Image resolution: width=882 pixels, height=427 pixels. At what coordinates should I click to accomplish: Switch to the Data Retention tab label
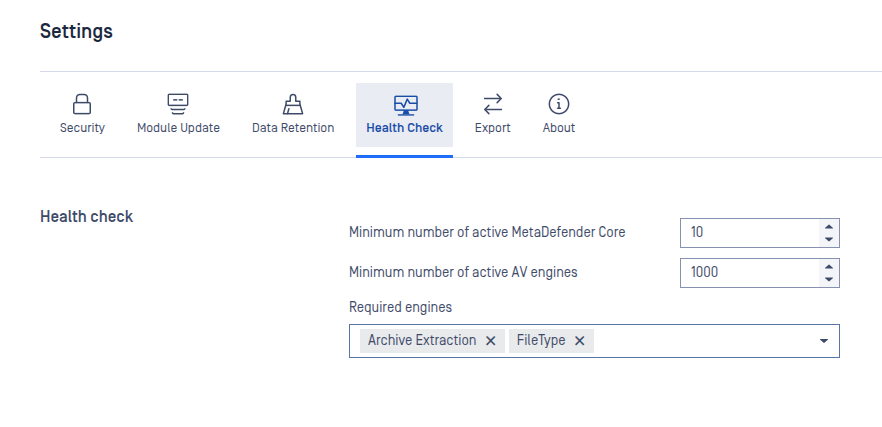[293, 128]
